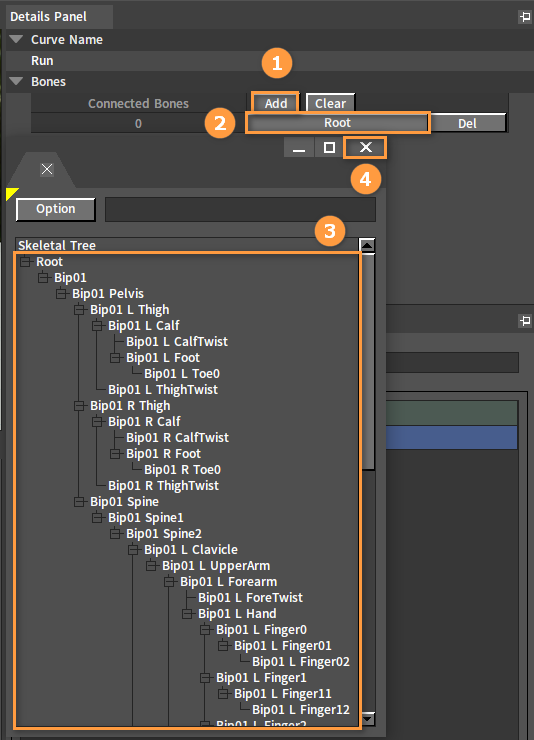The width and height of the screenshot is (534, 740).
Task: Select the green row in the right panel
Action: (452, 413)
